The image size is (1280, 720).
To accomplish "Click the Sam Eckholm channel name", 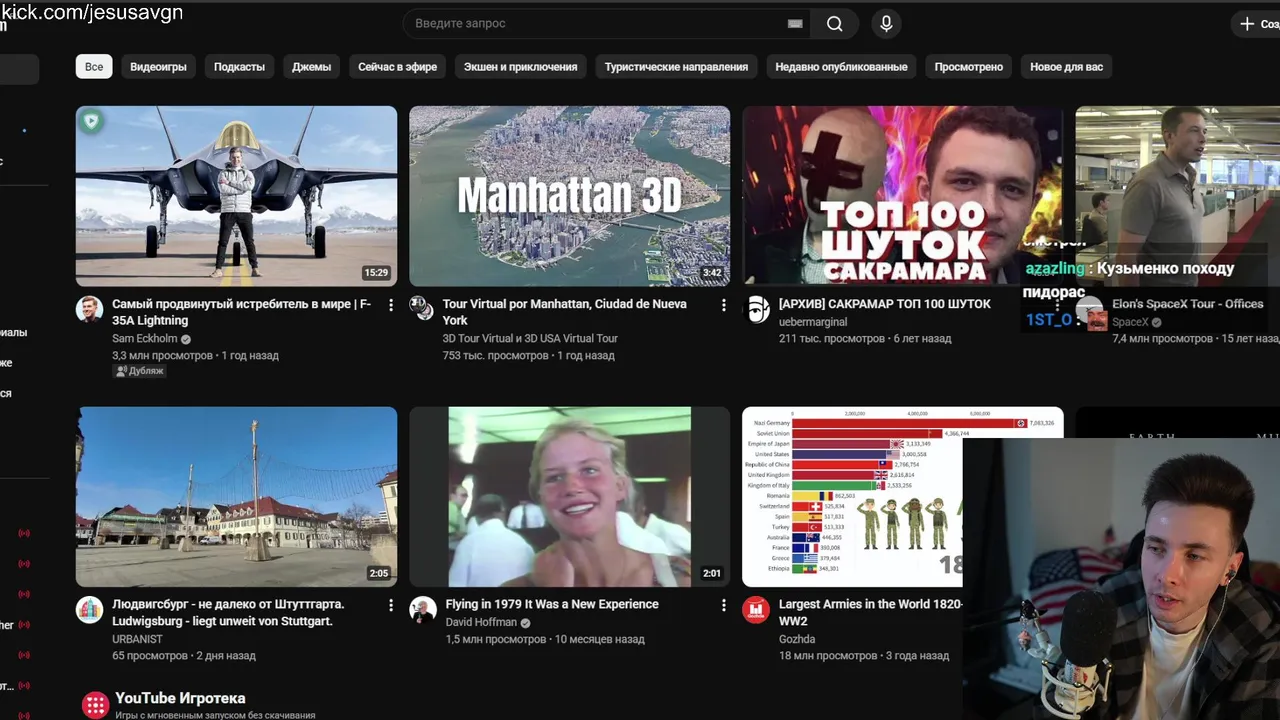I will 144,338.
